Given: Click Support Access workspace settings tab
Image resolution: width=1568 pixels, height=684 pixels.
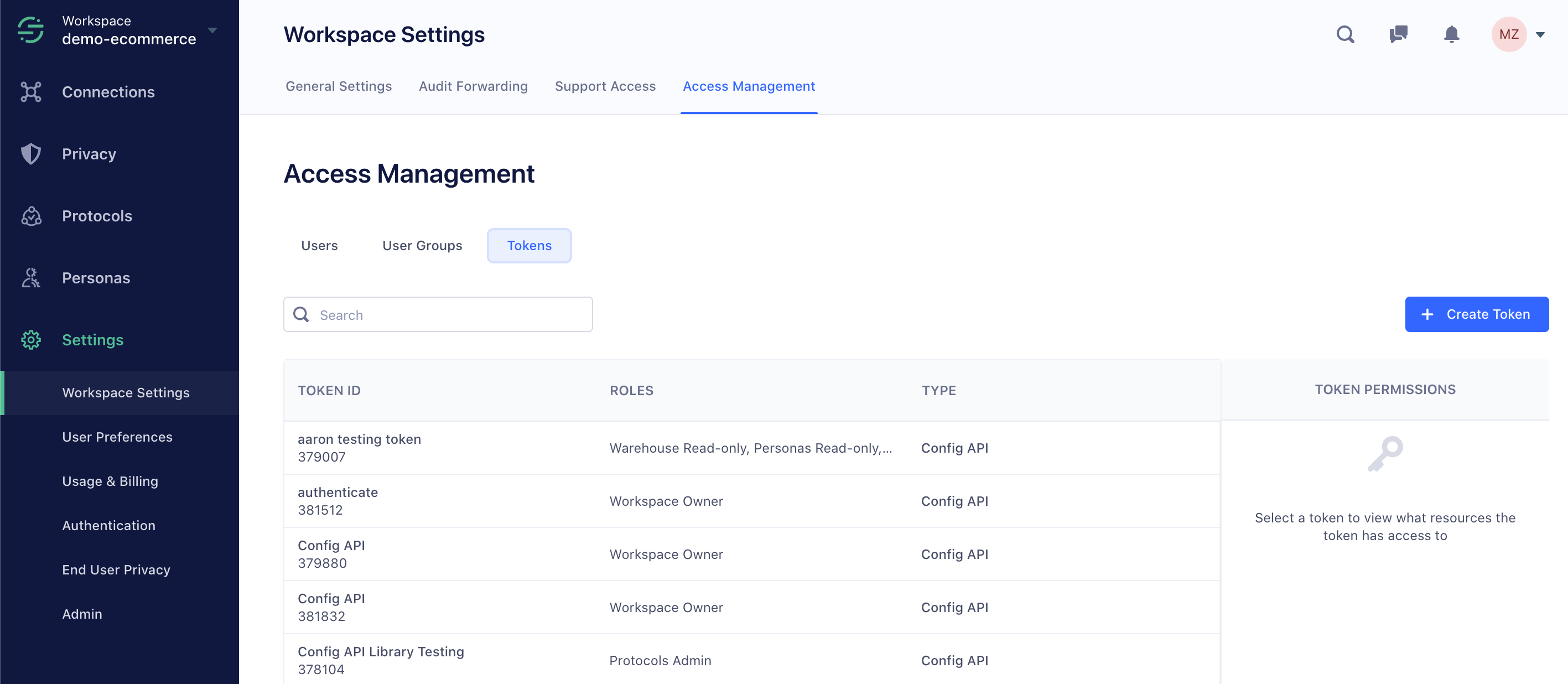Looking at the screenshot, I should [607, 86].
